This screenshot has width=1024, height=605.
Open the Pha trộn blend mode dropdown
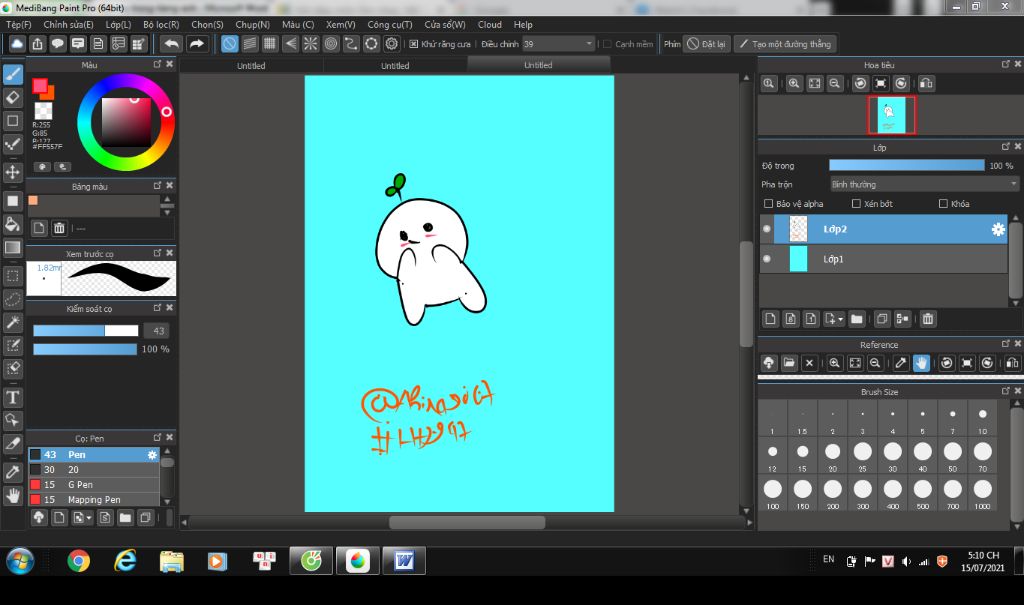(924, 184)
